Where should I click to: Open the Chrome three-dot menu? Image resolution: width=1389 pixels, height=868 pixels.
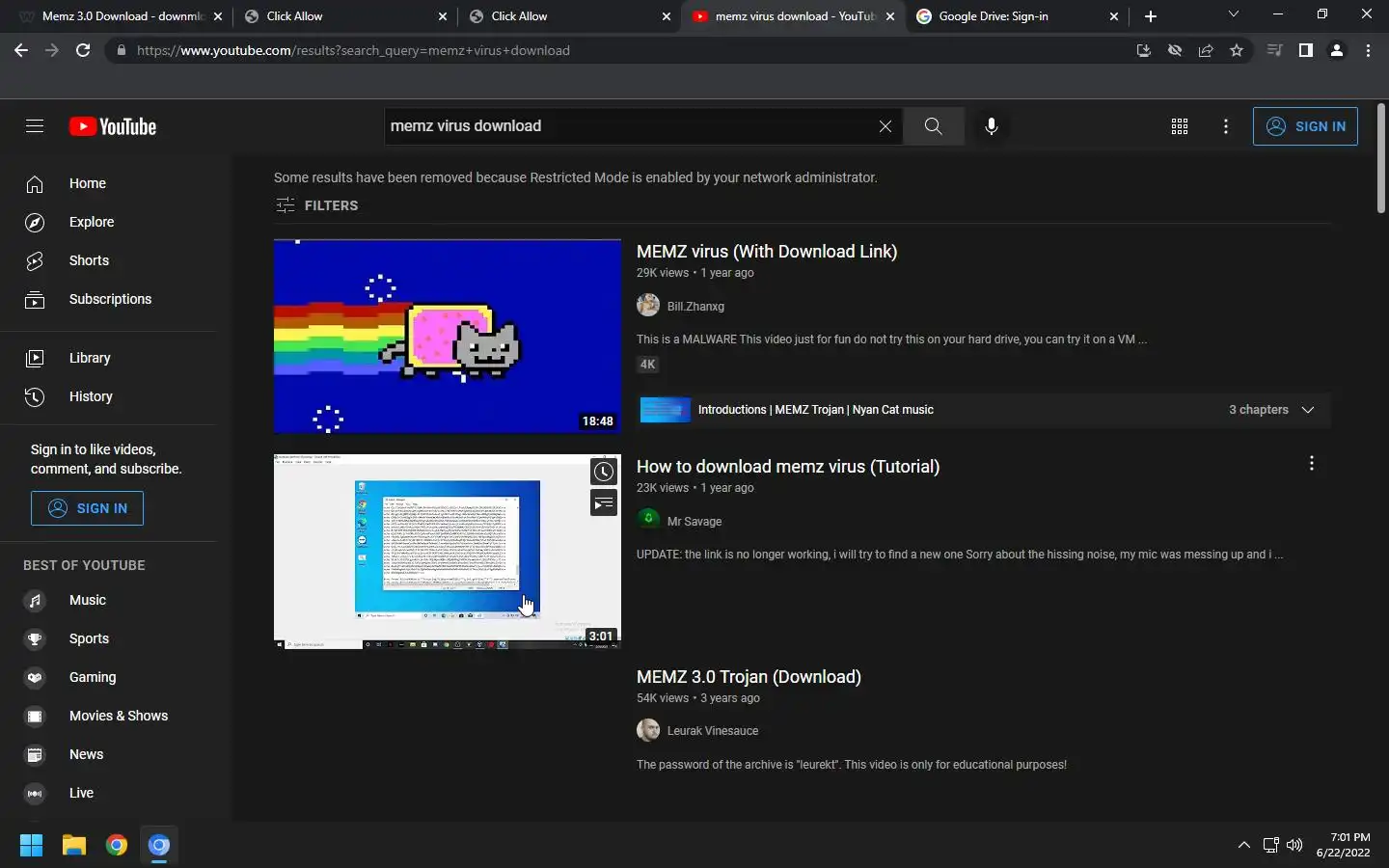click(1368, 50)
